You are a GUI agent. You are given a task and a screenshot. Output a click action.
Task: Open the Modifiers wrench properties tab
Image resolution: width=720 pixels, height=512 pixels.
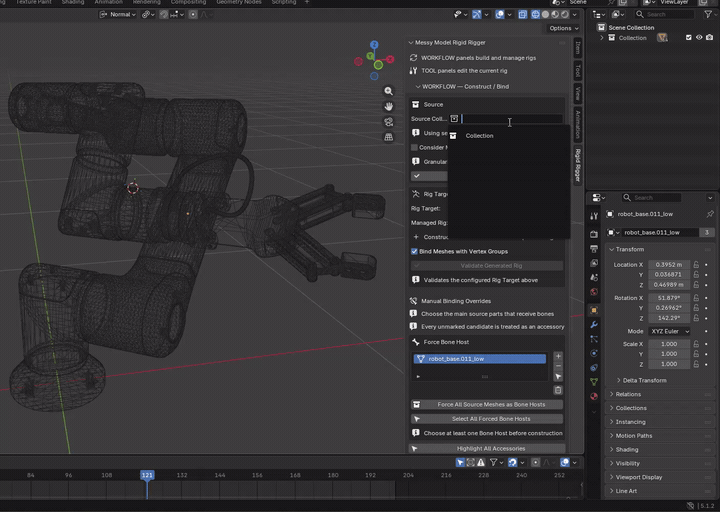(x=594, y=325)
